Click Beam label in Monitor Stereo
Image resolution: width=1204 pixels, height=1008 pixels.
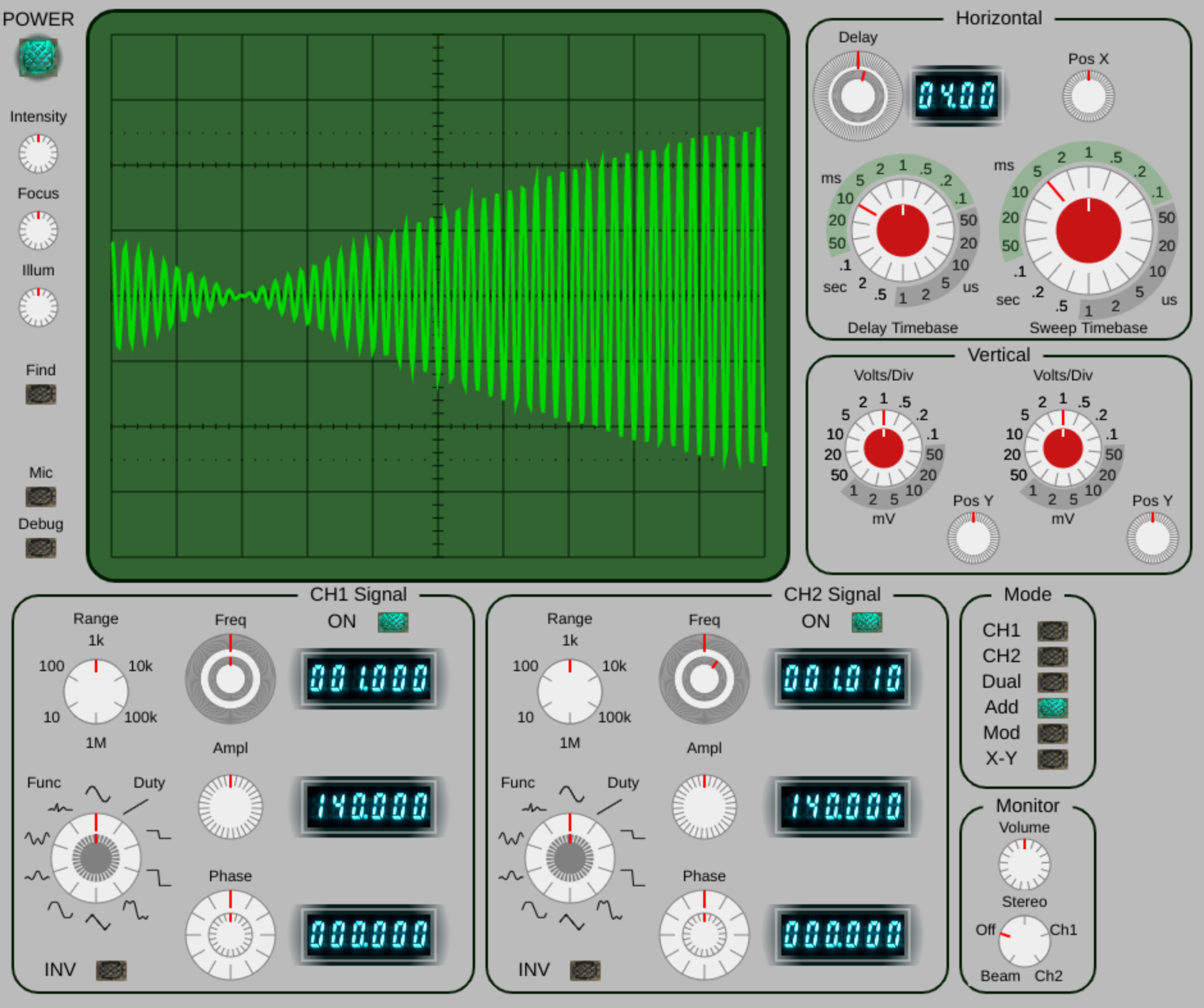pos(1000,976)
